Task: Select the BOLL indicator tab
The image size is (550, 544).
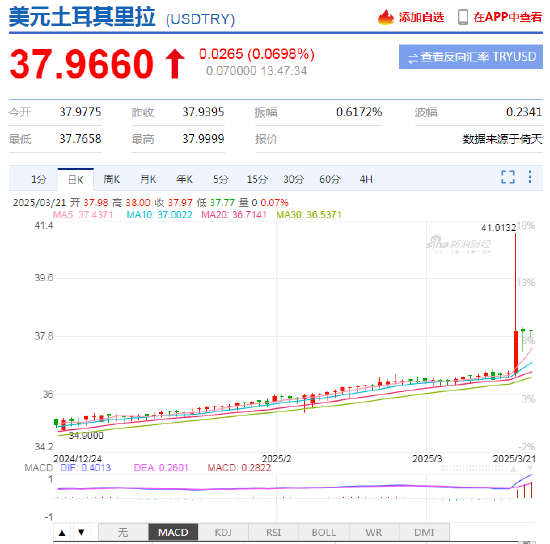Action: [324, 533]
